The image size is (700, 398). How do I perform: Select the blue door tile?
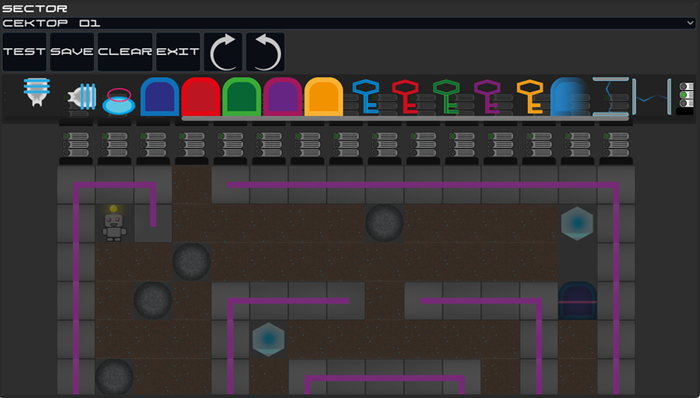159,97
